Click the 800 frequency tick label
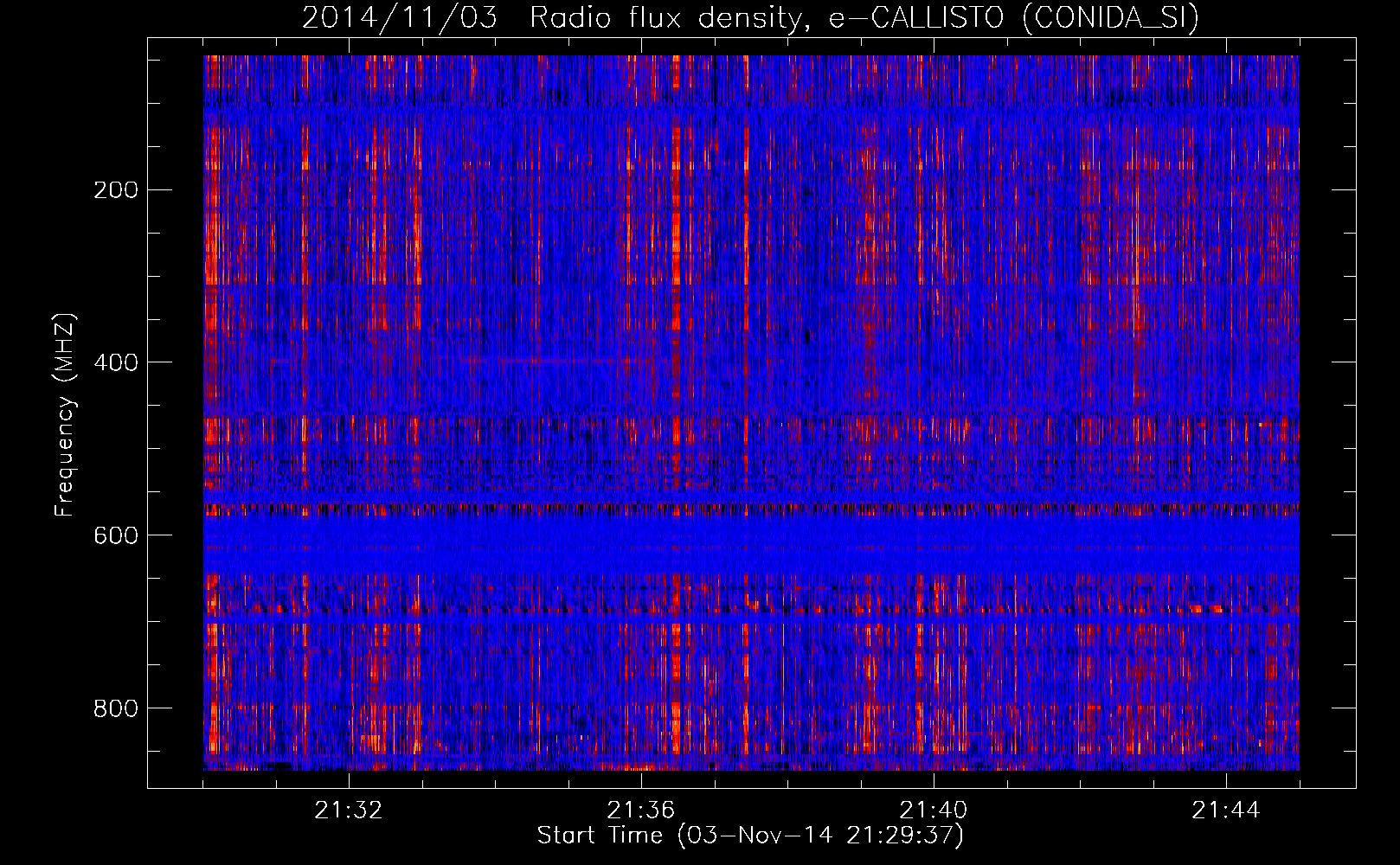 116,709
